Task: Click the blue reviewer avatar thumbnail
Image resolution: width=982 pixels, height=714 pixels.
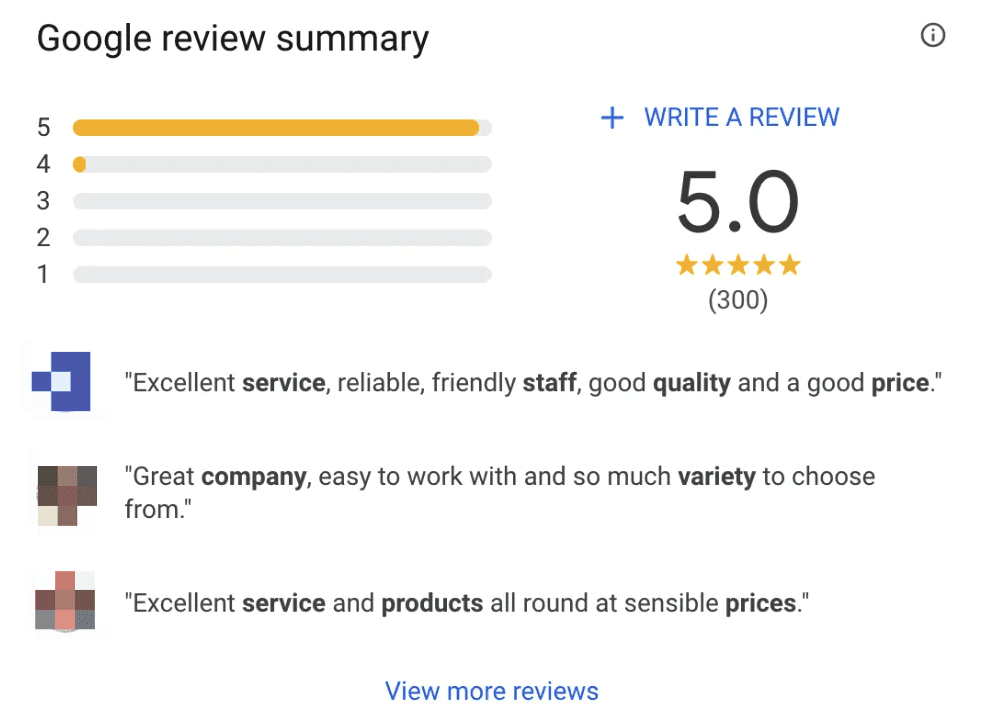Action: (x=62, y=381)
